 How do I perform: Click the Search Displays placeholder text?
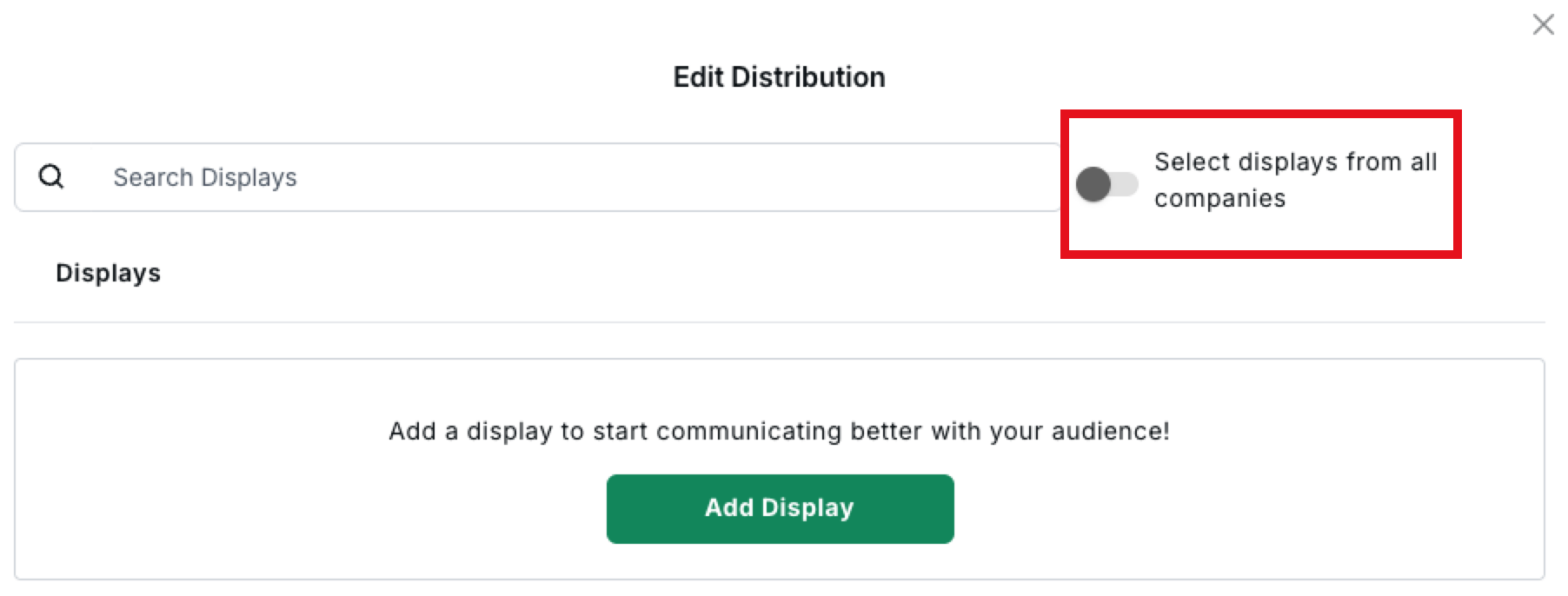[x=205, y=177]
